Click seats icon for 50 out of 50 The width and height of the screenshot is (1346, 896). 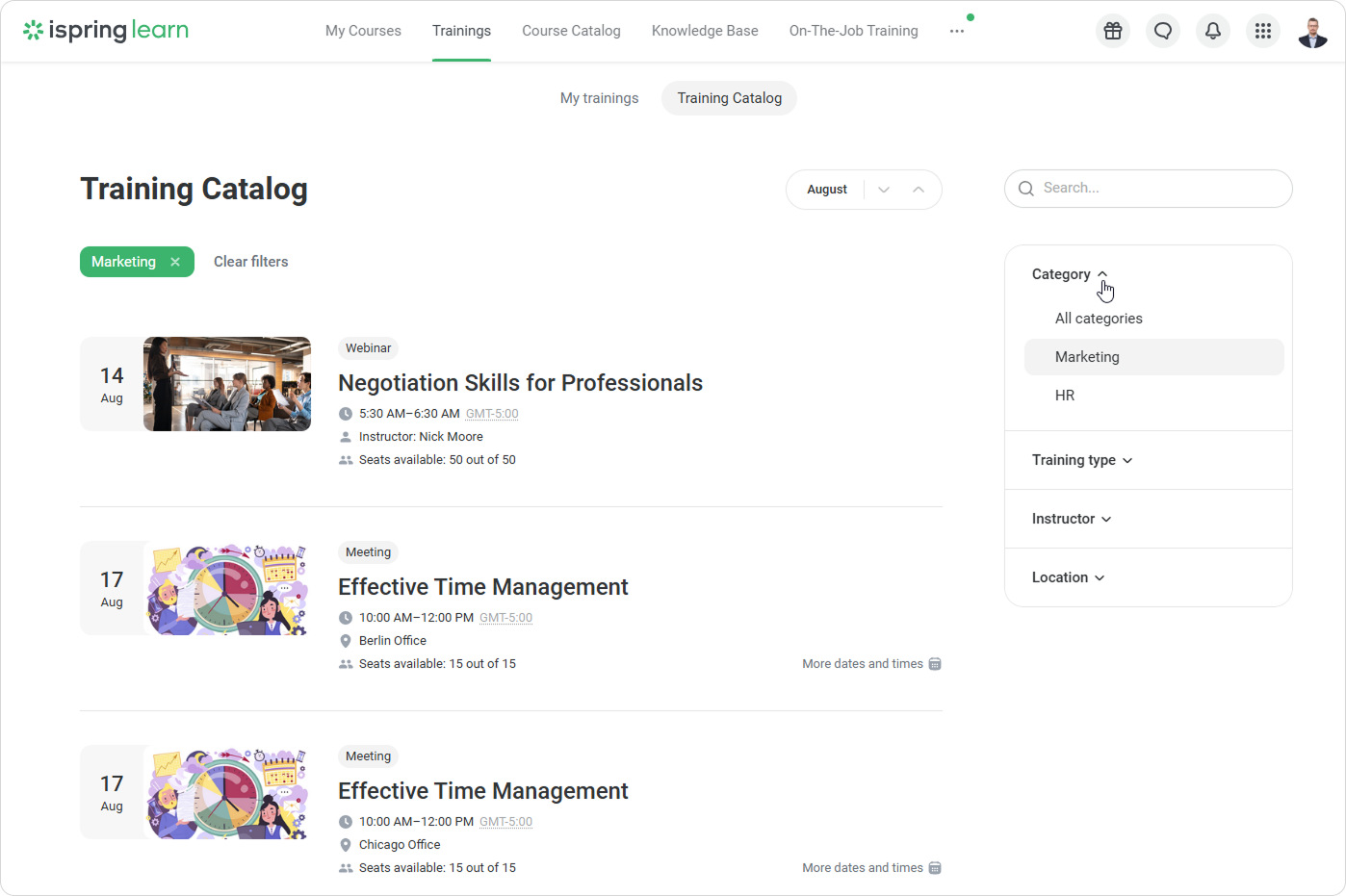[x=346, y=460]
